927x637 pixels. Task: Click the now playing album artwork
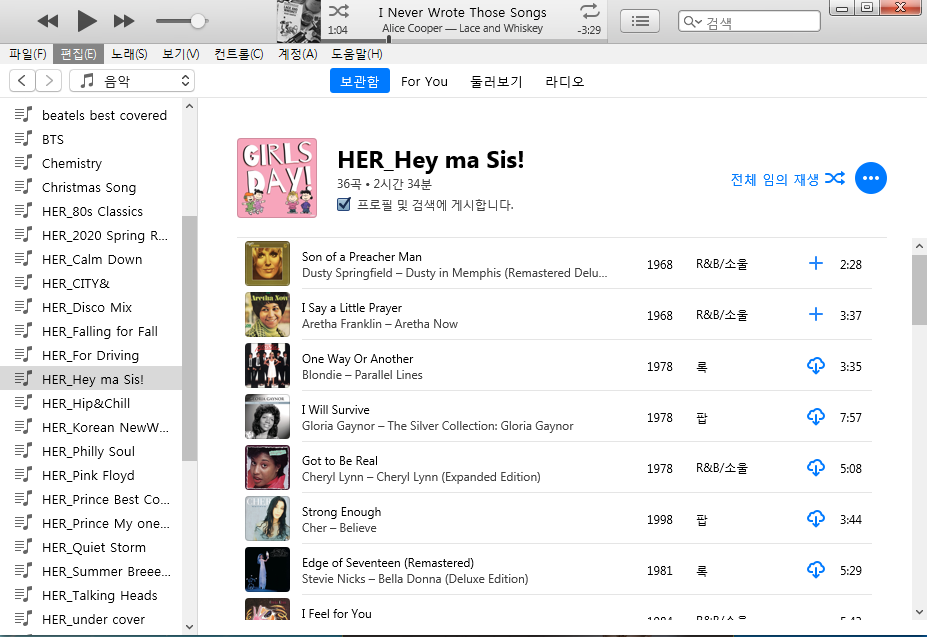coord(299,21)
